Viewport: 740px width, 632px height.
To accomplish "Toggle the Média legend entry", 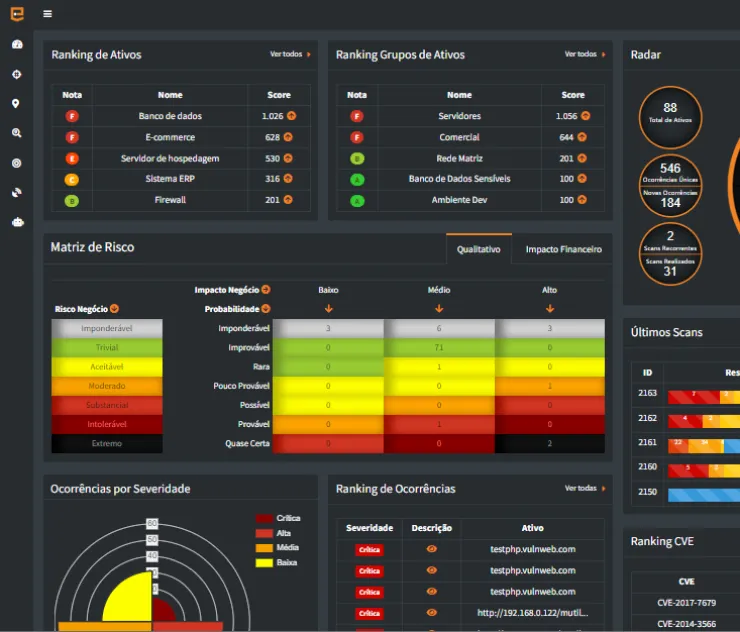I will click(x=278, y=548).
